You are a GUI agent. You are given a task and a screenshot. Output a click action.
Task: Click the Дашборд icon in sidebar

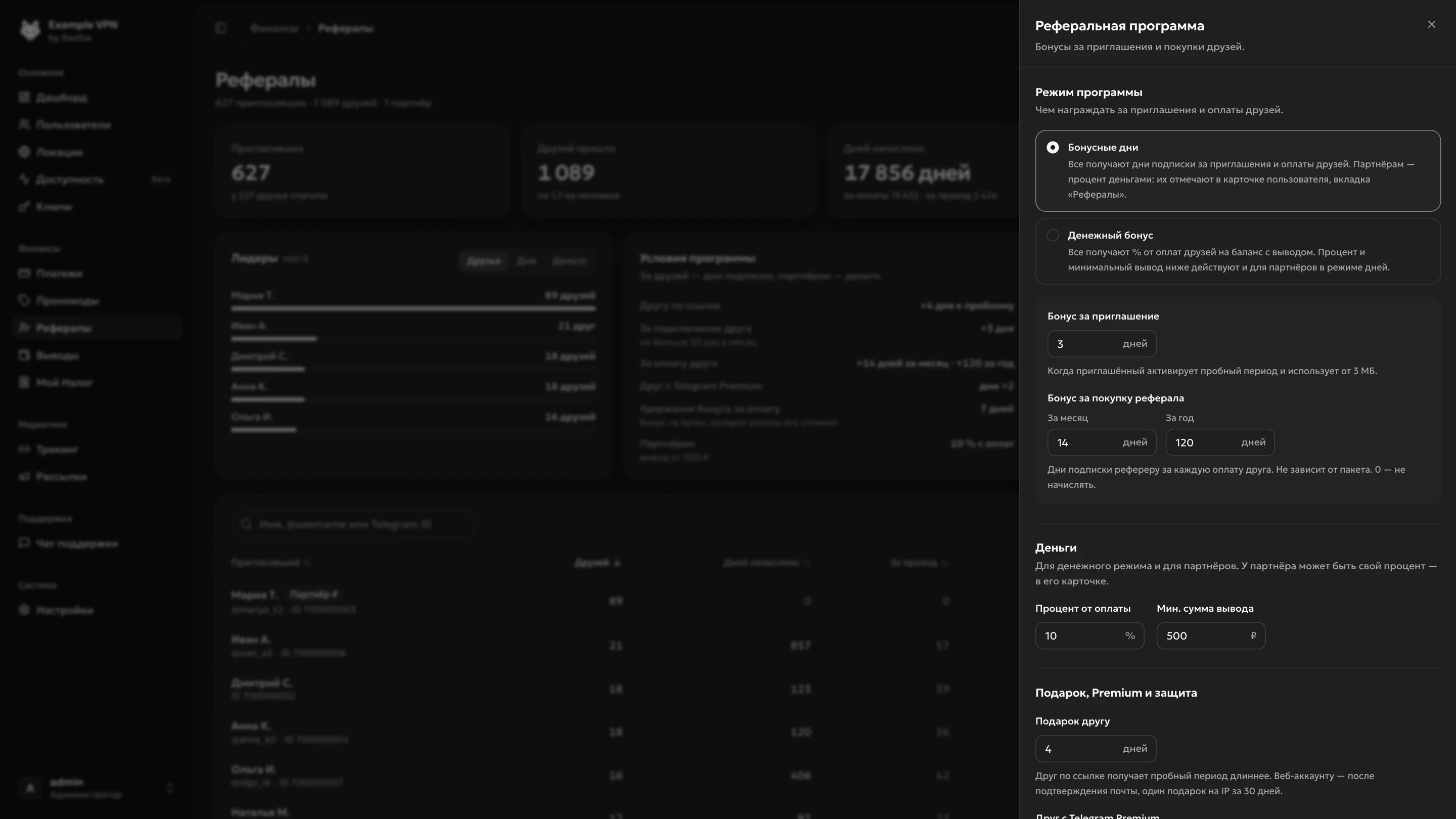24,97
